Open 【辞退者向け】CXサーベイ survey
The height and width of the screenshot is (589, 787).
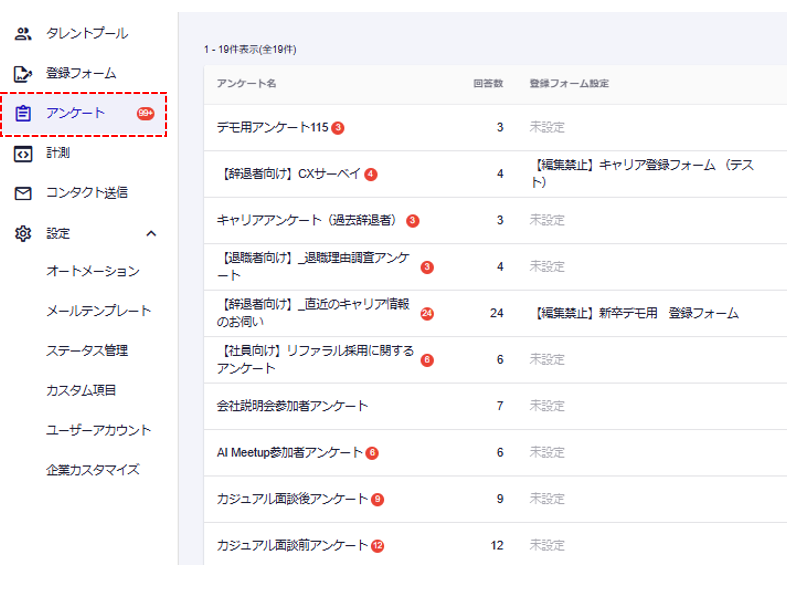288,174
